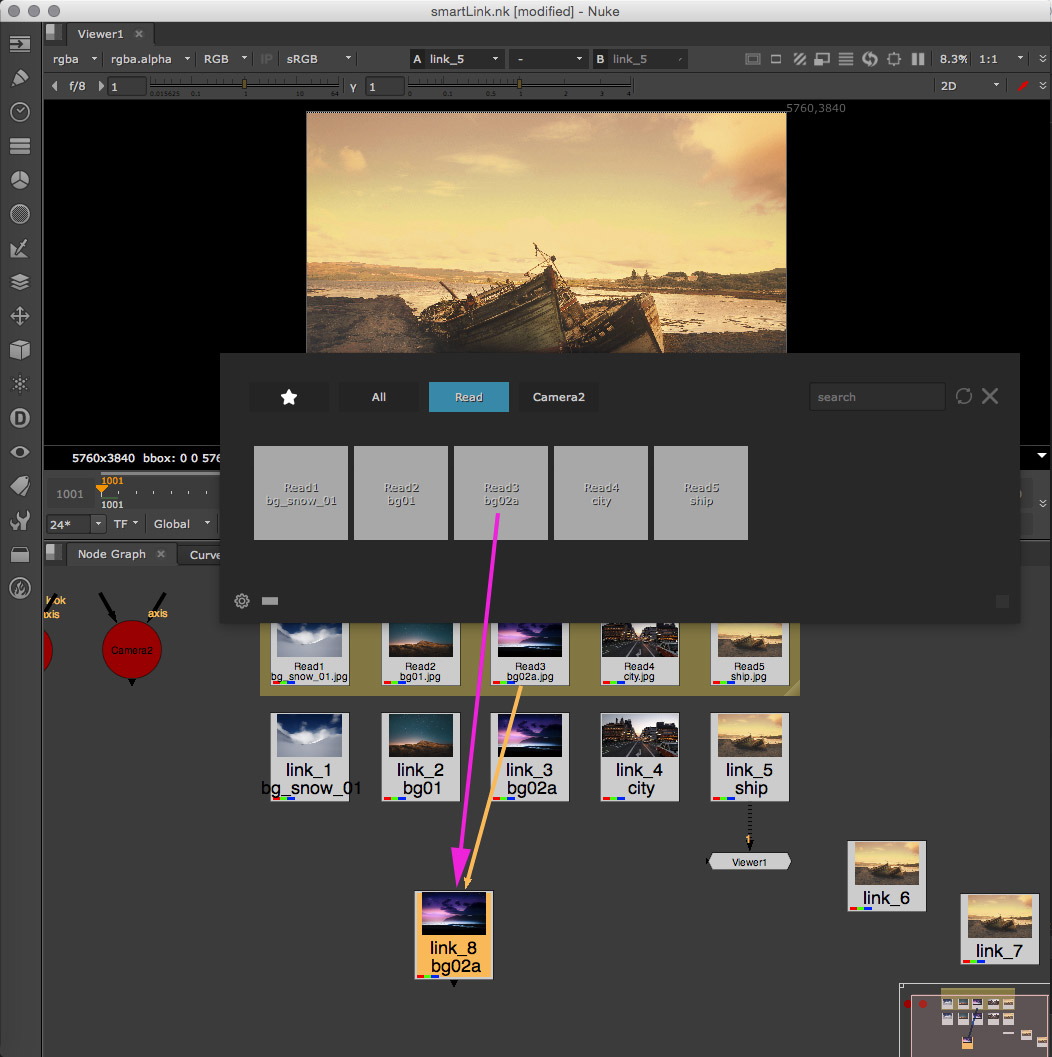Switch to the Node Graph tab

[x=111, y=554]
